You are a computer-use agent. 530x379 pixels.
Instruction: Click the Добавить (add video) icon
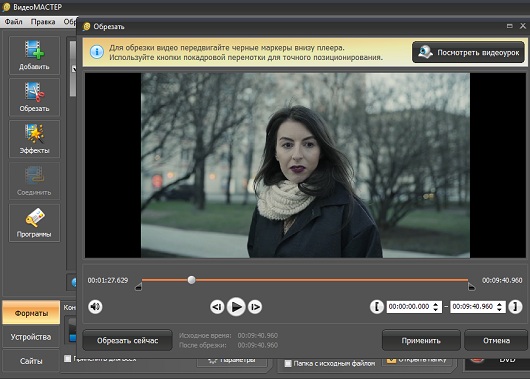pos(34,55)
